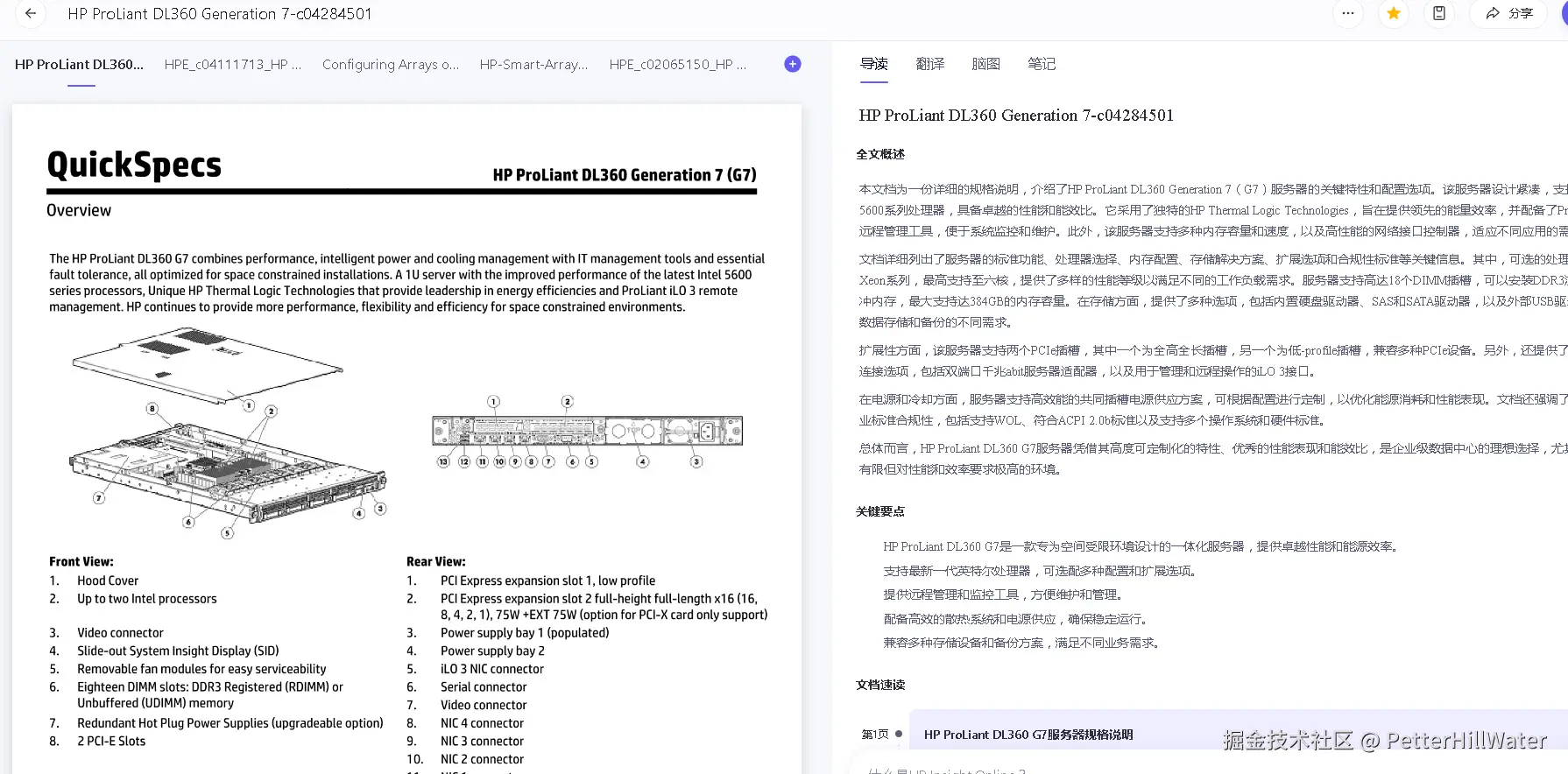Viewport: 1568px width, 774px height.
Task: Click the document title in header bar
Action: pos(220,14)
